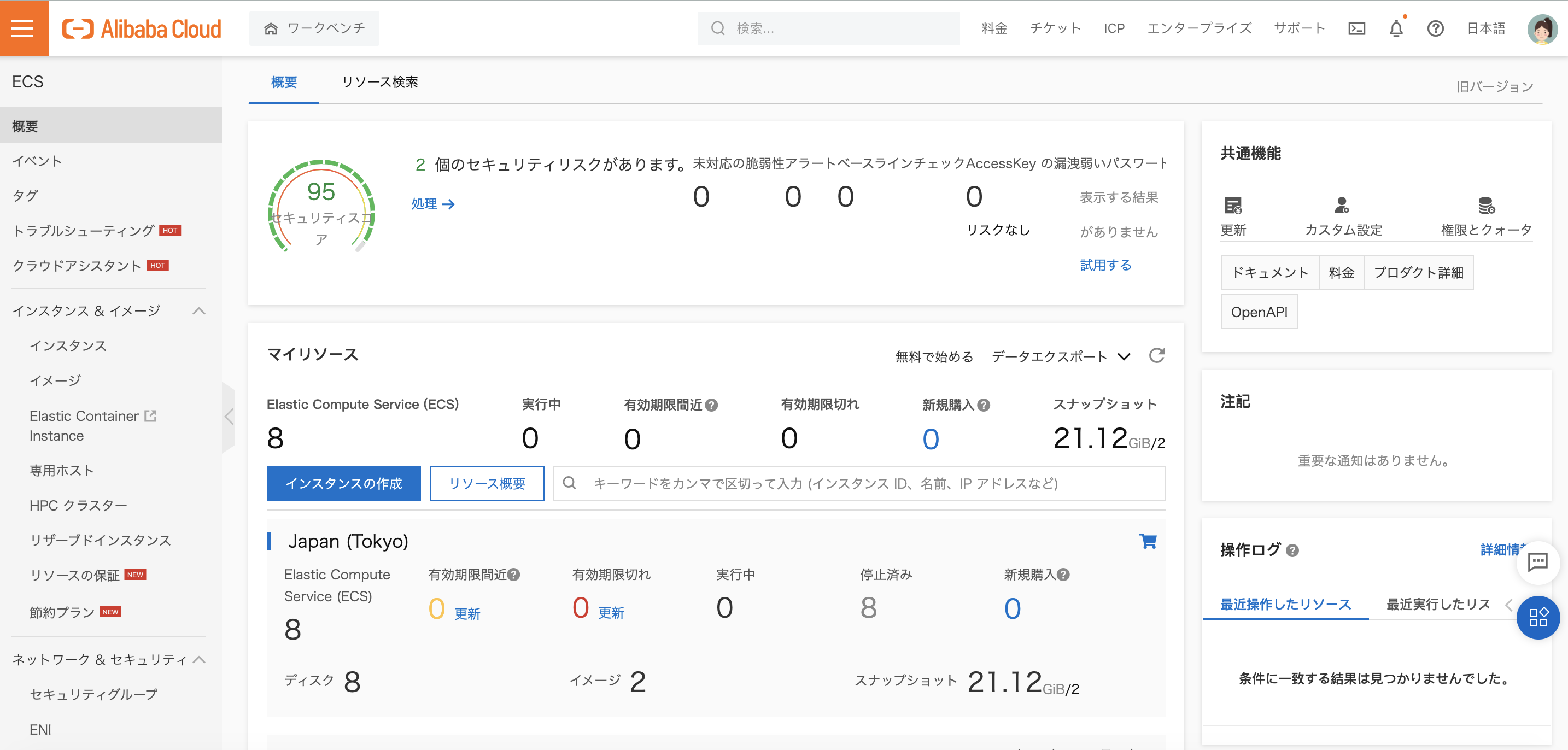The image size is (1568, 750).
Task: Open the user avatar profile
Action: (x=1542, y=28)
